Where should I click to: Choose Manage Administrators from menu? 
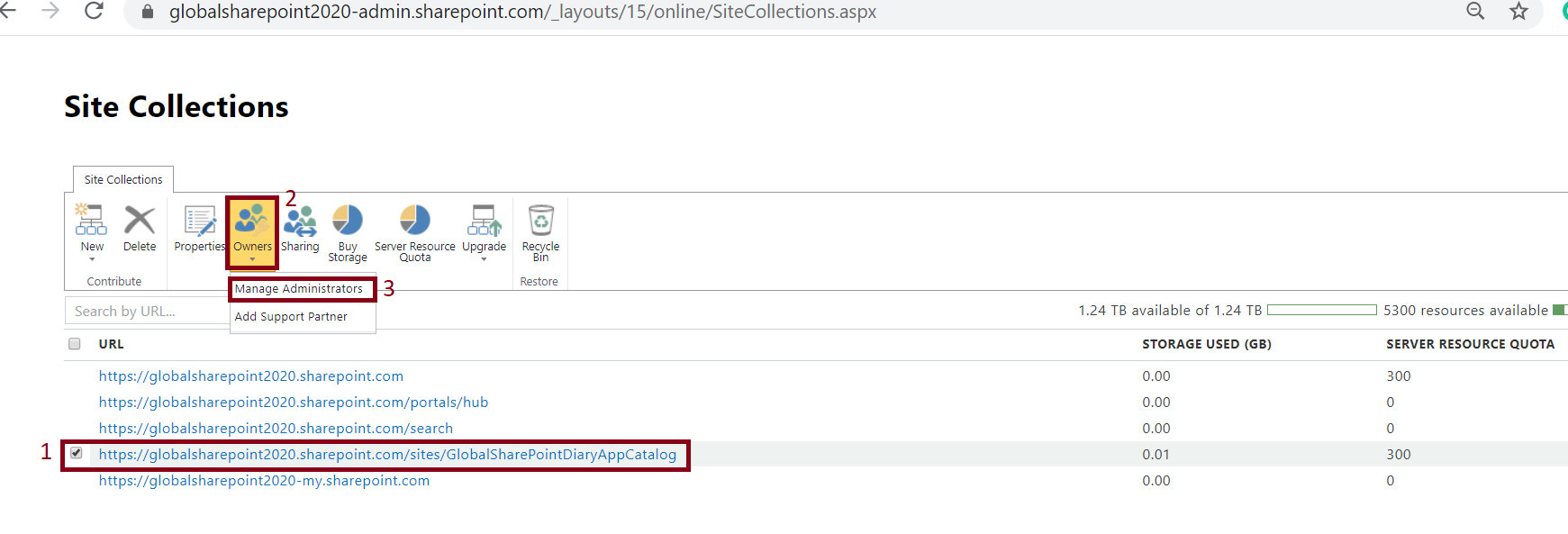tap(299, 289)
